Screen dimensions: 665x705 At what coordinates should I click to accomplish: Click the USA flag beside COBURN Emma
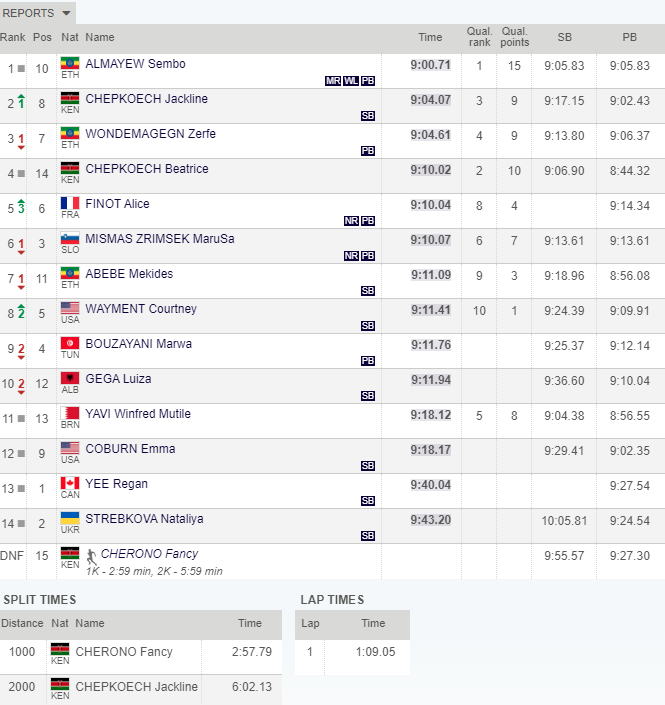click(70, 448)
